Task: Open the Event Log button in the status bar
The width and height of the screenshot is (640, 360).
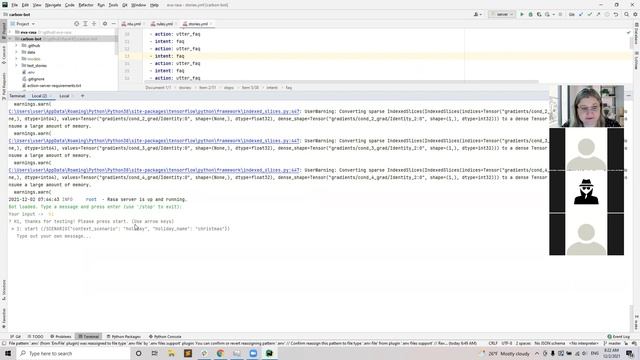Action: (x=619, y=337)
